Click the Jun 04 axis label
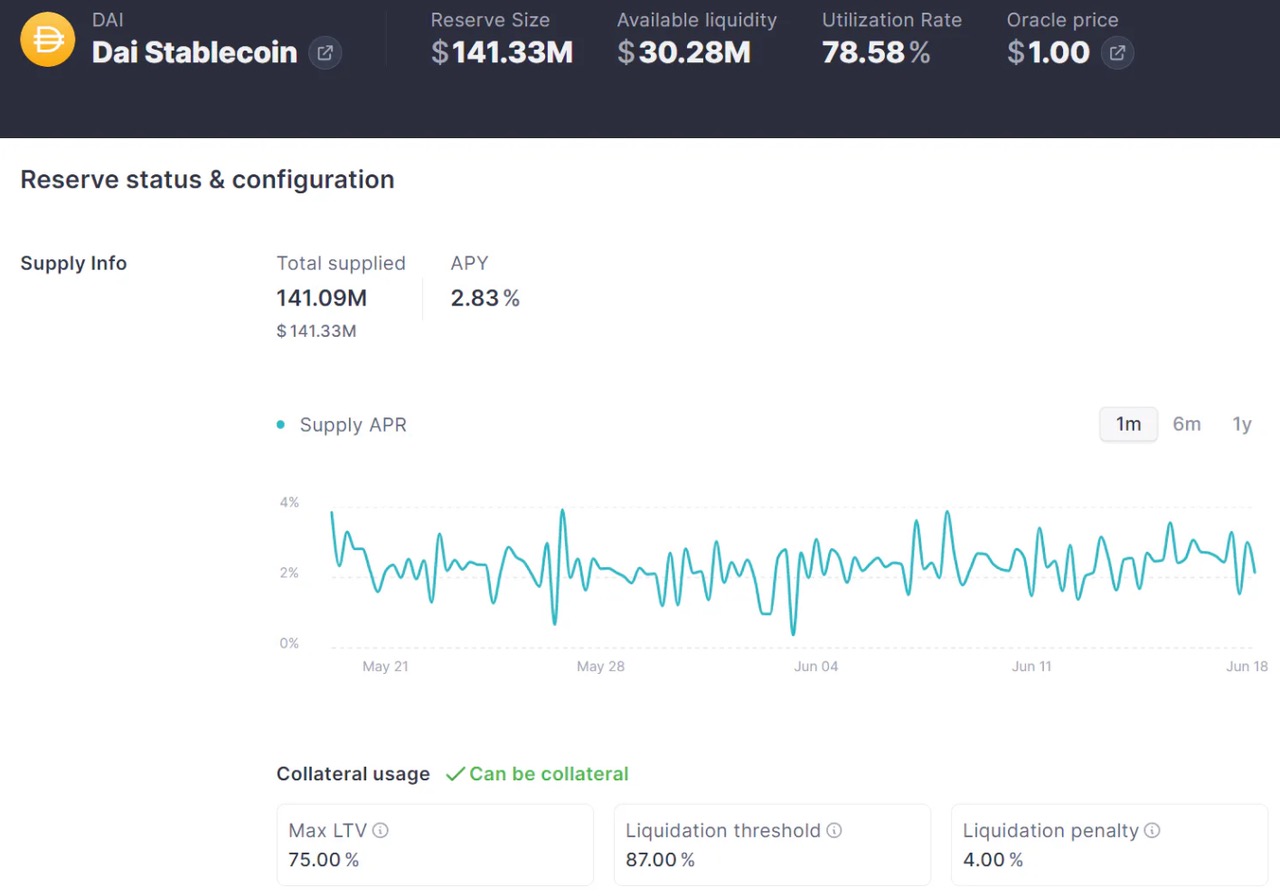The height and width of the screenshot is (896, 1280). (x=816, y=667)
